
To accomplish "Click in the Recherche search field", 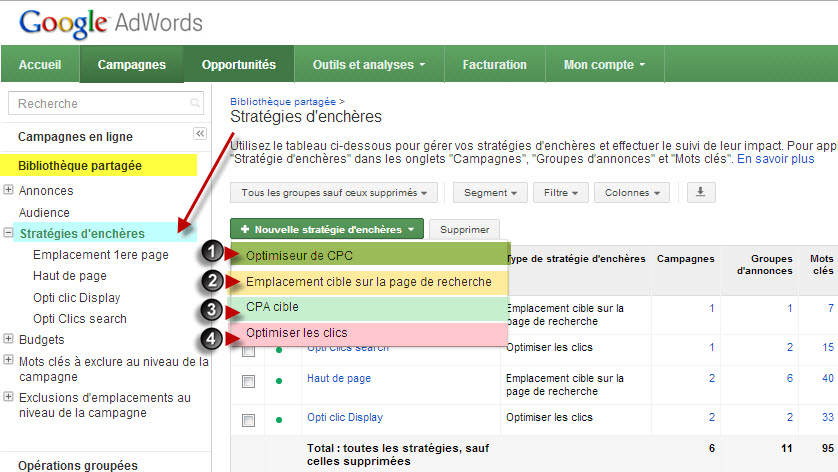I will pyautogui.click(x=106, y=103).
